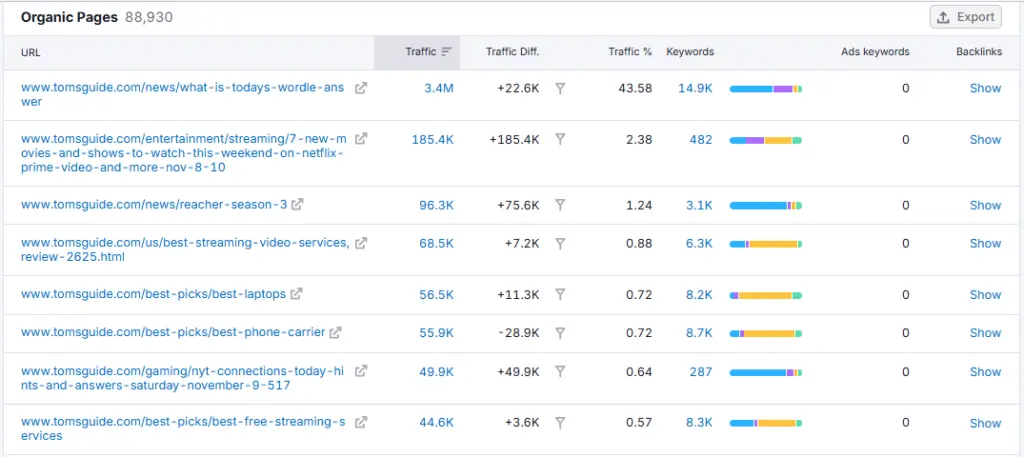
Task: Click the Backlinks column header
Action: pyautogui.click(x=978, y=52)
